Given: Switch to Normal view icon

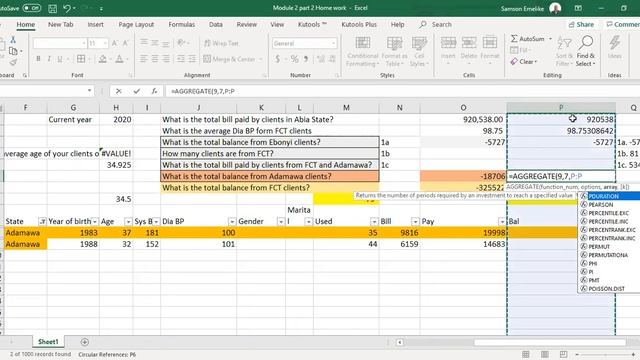Looking at the screenshot, I should (526, 354).
